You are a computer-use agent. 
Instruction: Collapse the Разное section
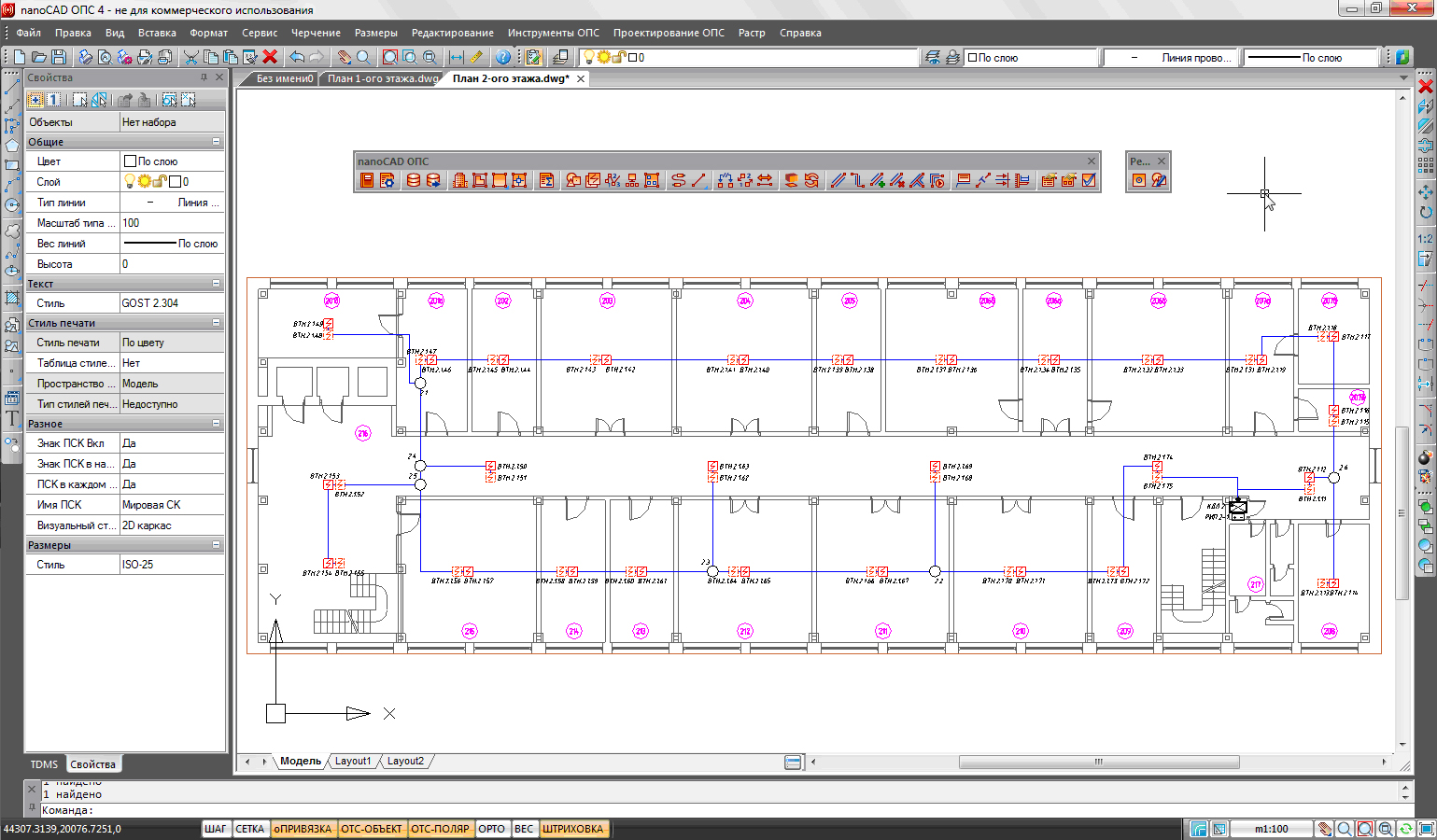click(217, 424)
